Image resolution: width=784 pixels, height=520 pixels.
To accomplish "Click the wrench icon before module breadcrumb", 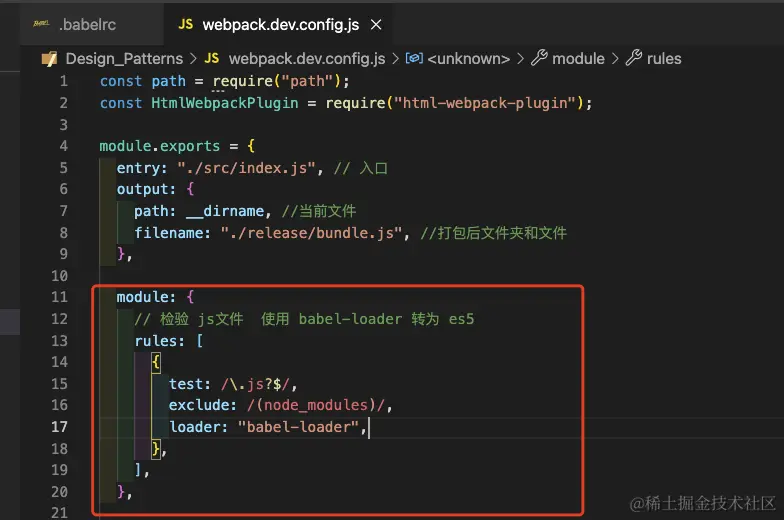I will pos(539,58).
